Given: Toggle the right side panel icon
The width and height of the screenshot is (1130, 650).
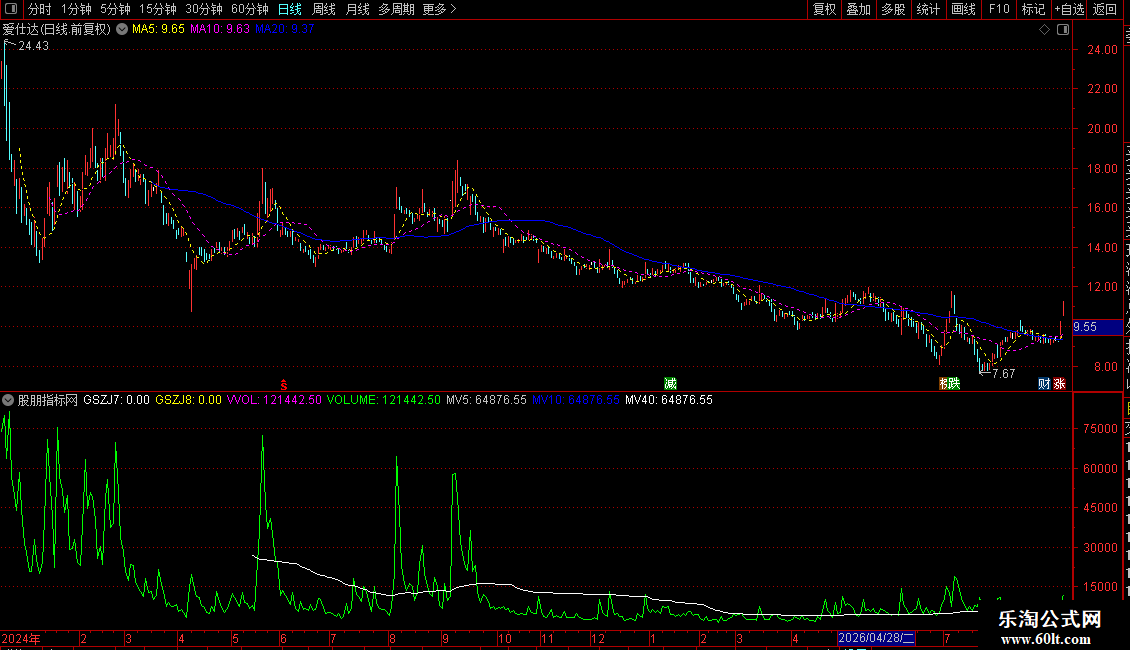Looking at the screenshot, I should coord(1063,30).
